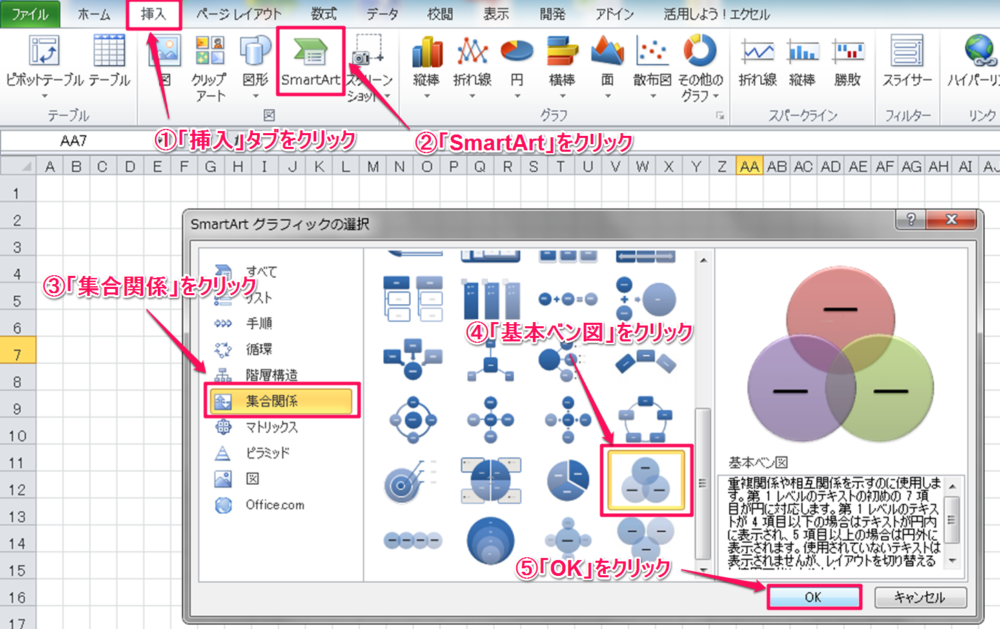
Task: Click the Slicer (スライサー) icon
Action: coord(907,60)
